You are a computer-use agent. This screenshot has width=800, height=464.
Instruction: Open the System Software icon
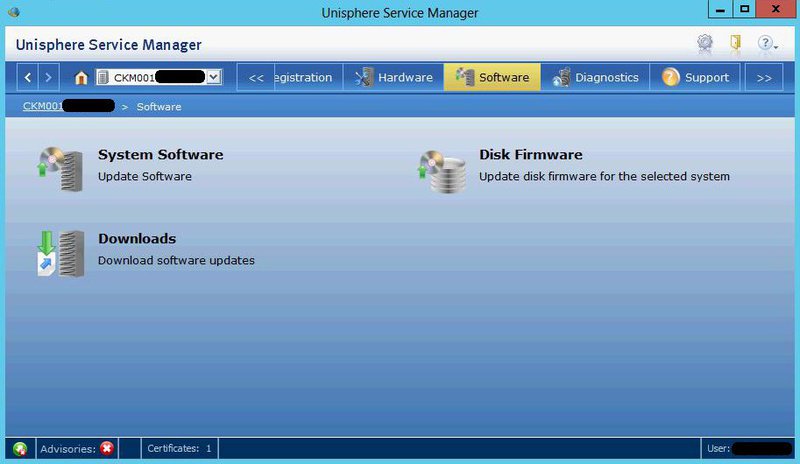click(60, 169)
